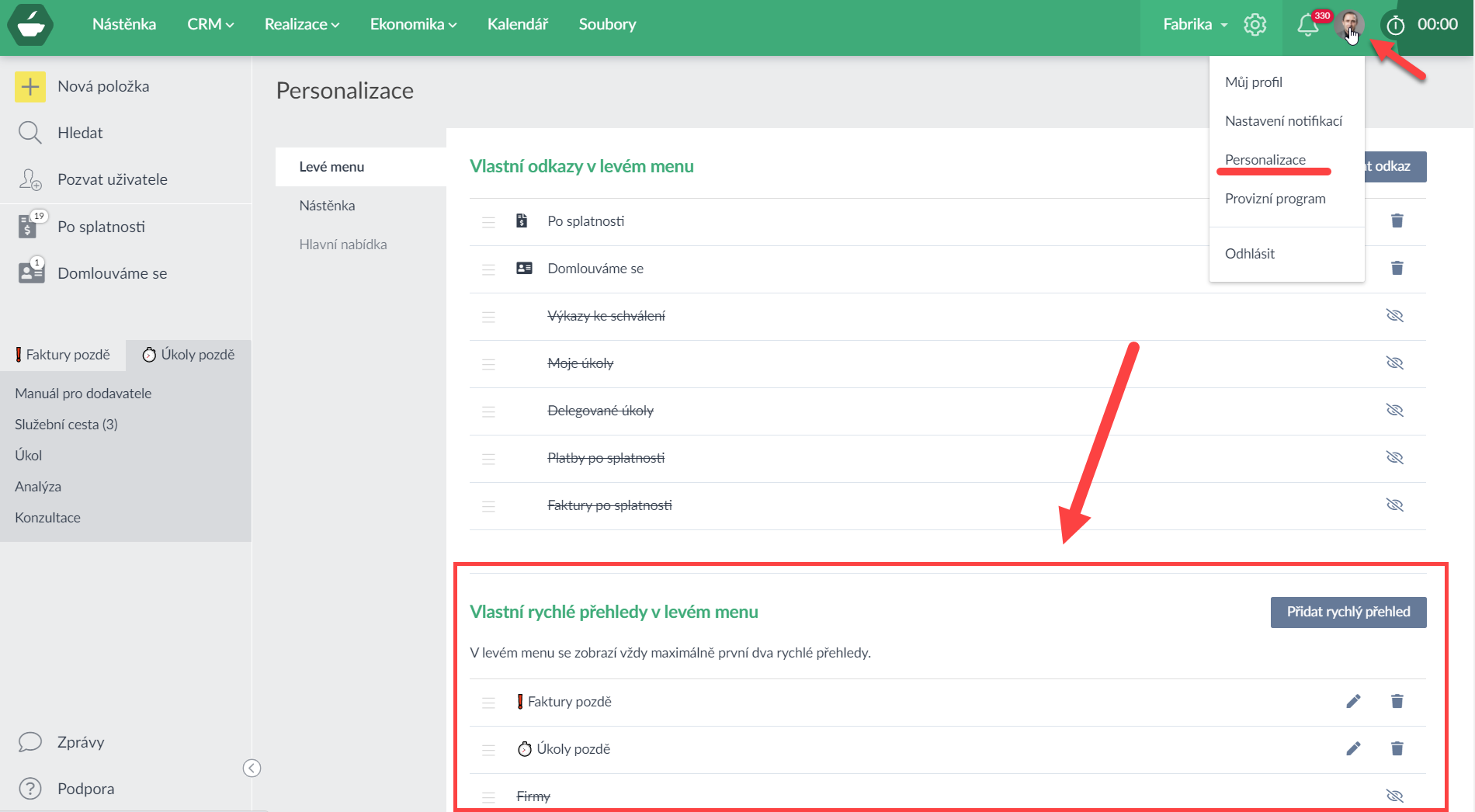The height and width of the screenshot is (812, 1475).
Task: Switch to the Nástěnka personalization tab
Action: click(327, 206)
